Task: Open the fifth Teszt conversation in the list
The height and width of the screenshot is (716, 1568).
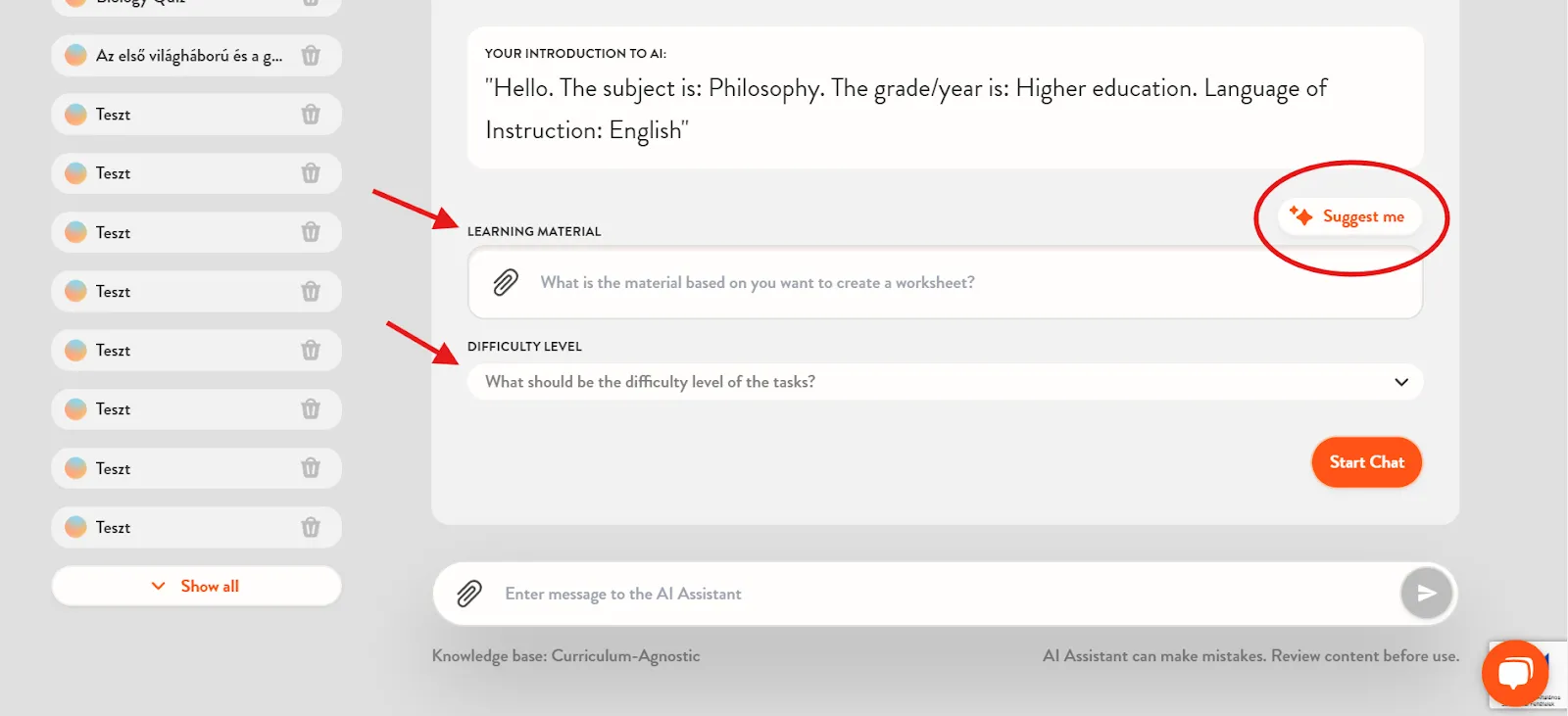Action: [x=196, y=350]
